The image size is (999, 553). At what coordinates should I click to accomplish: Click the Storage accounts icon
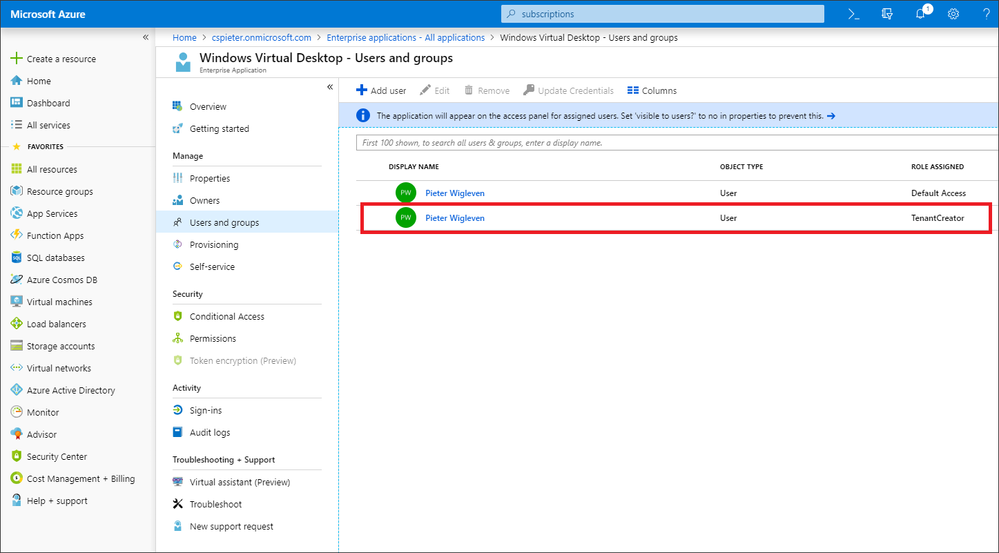pyautogui.click(x=17, y=346)
